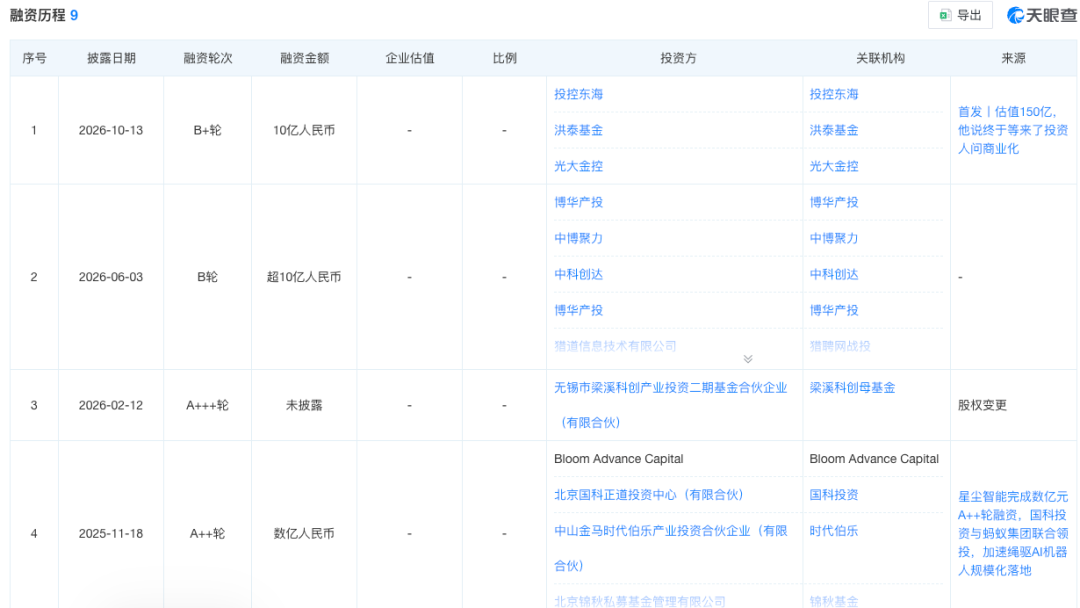
Task: Click the 导出 export button label
Action: point(969,15)
